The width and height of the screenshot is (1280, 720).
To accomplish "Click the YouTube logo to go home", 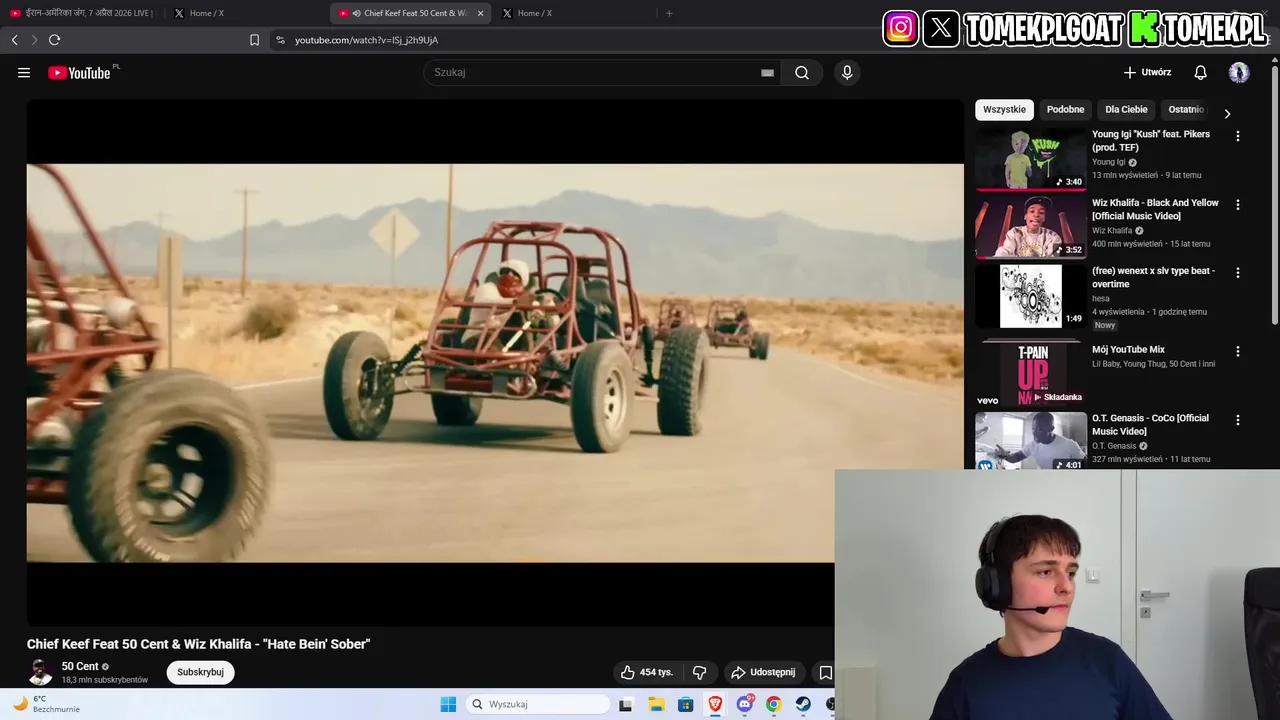I will point(80,73).
